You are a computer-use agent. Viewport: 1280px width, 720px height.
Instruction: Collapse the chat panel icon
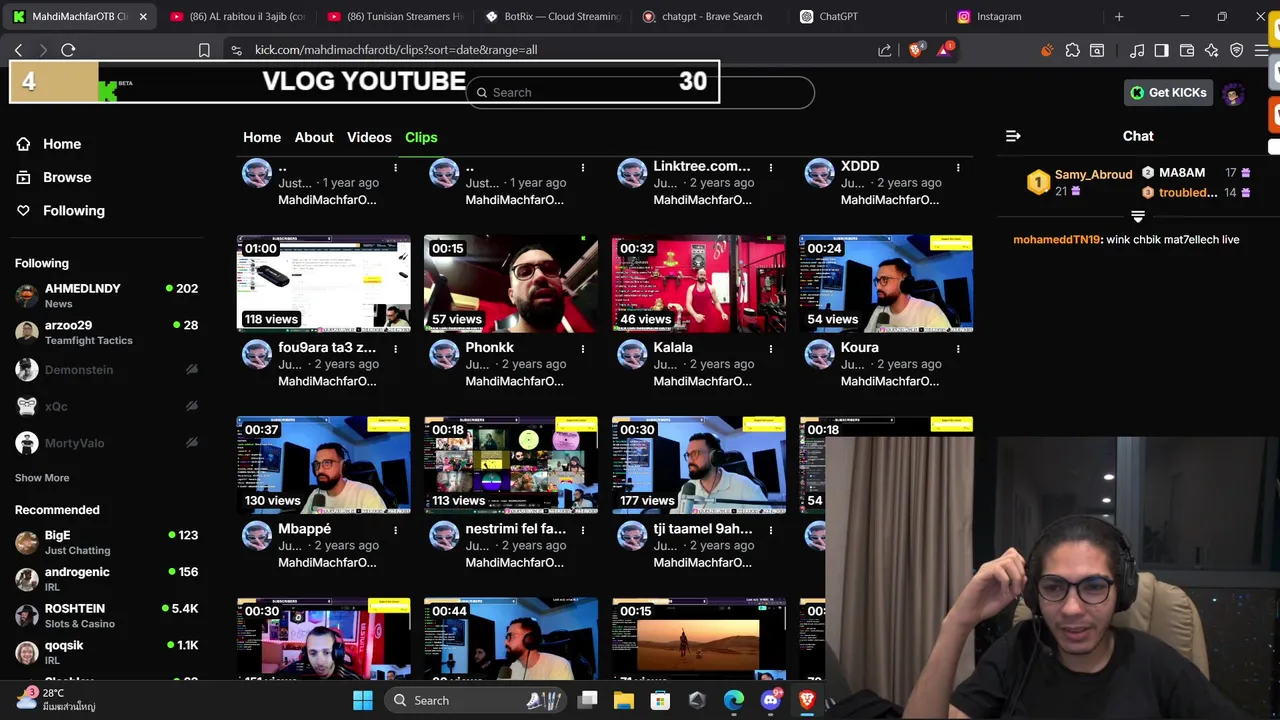tap(1013, 136)
